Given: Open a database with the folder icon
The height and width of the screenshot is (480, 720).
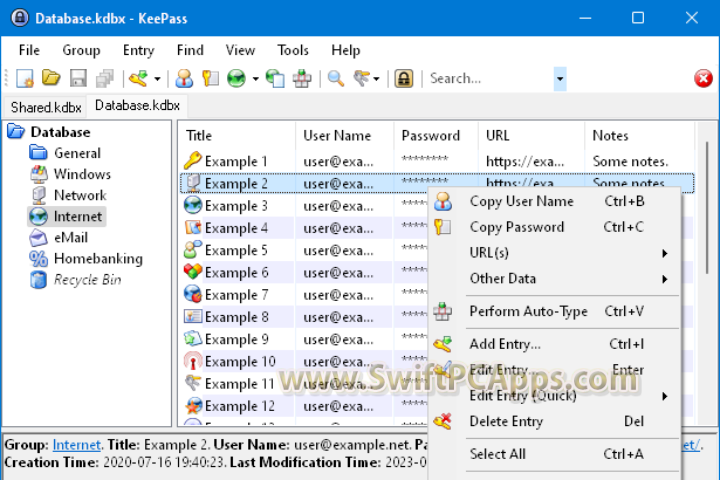Looking at the screenshot, I should pos(51,78).
